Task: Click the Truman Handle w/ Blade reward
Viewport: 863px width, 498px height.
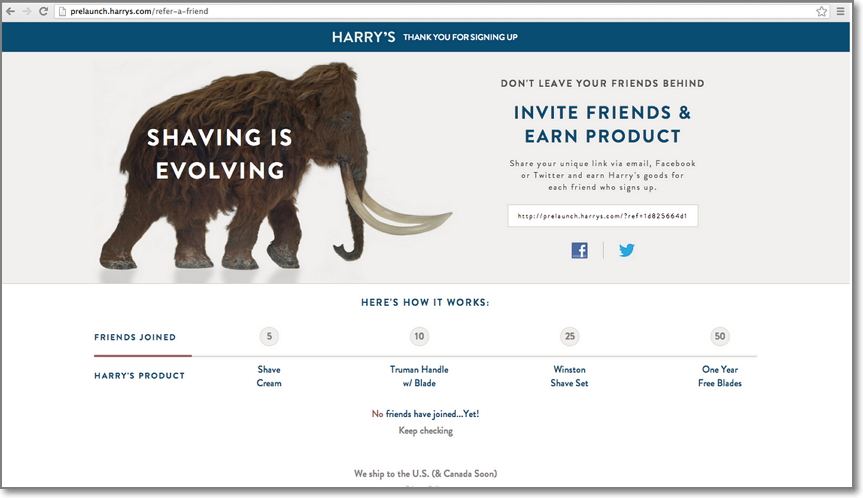Action: (419, 376)
